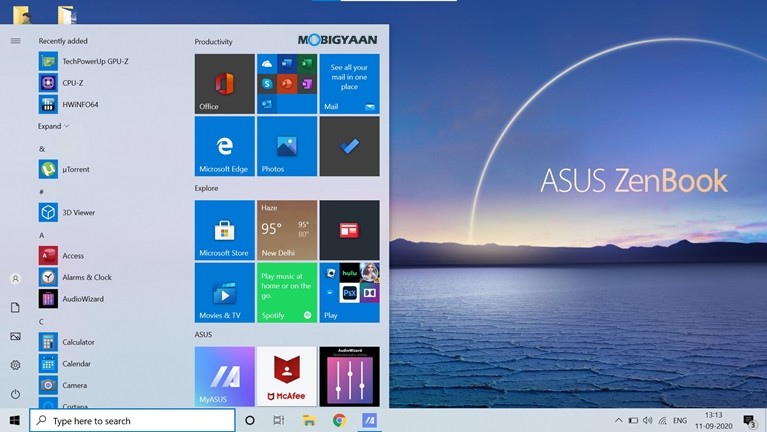Launch CPU-Z from the app list

coord(61,83)
